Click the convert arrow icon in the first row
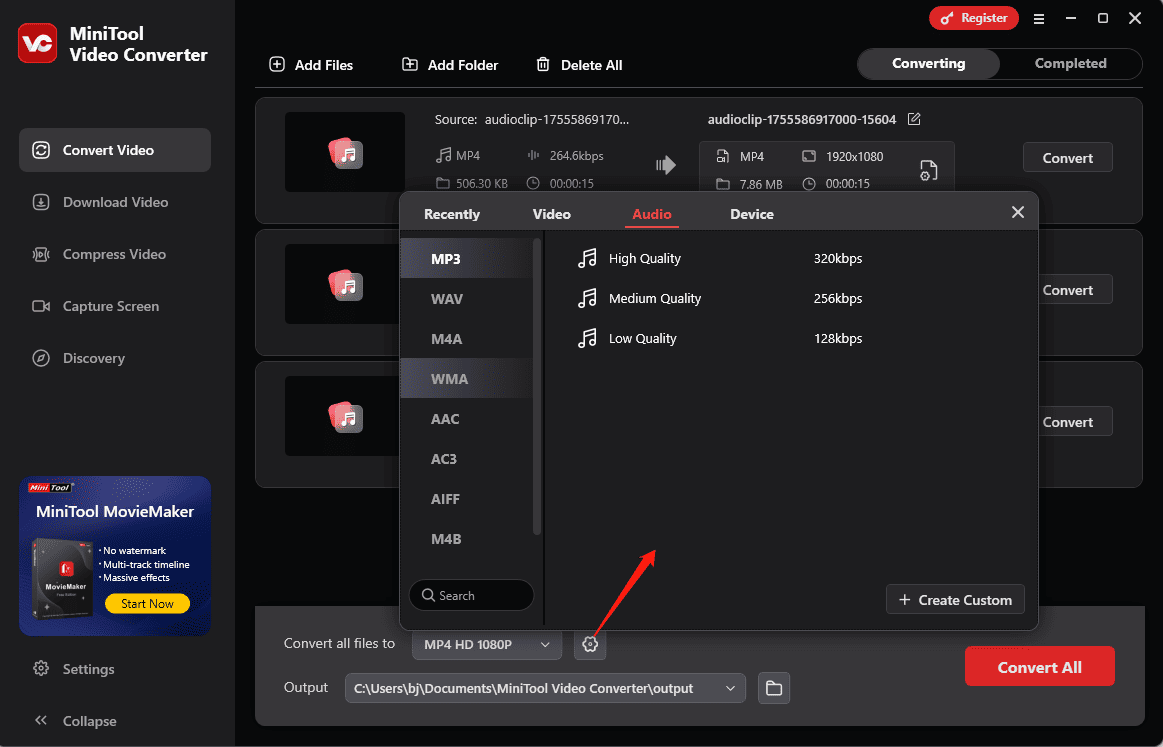 tap(665, 165)
